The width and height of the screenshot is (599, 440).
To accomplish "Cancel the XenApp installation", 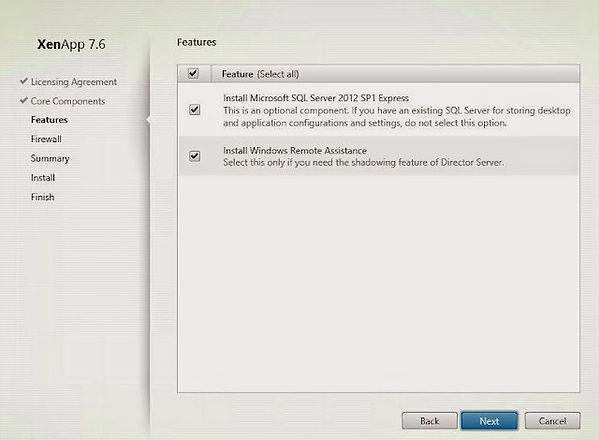I will (552, 421).
